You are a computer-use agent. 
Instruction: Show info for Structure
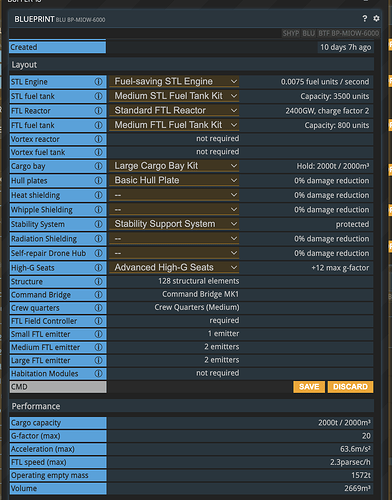coord(98,282)
